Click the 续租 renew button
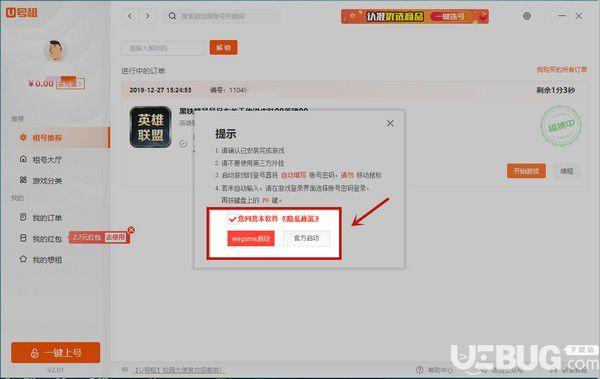The height and width of the screenshot is (379, 600). pos(567,171)
